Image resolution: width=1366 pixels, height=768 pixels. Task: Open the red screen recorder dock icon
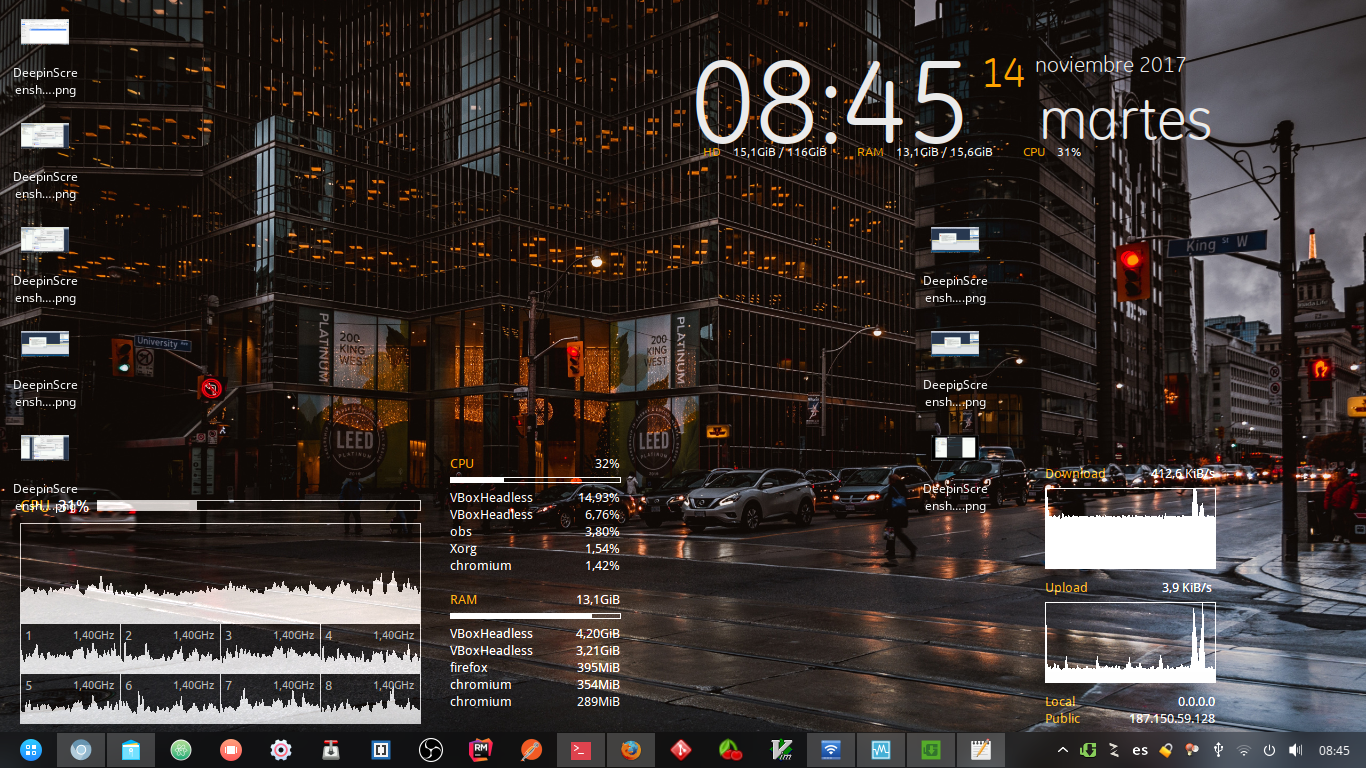pos(231,750)
